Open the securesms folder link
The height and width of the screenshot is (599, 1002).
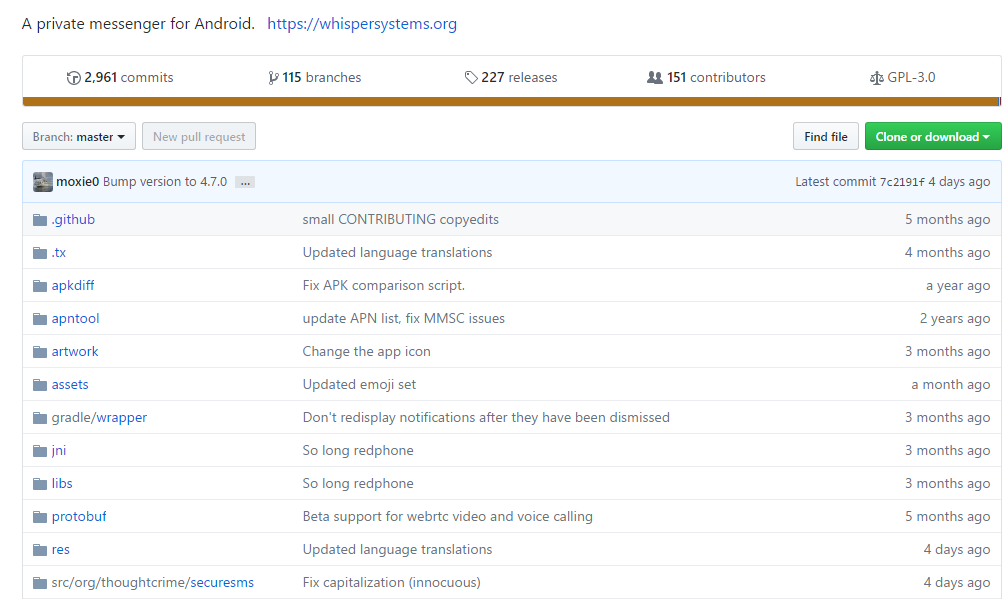point(222,583)
